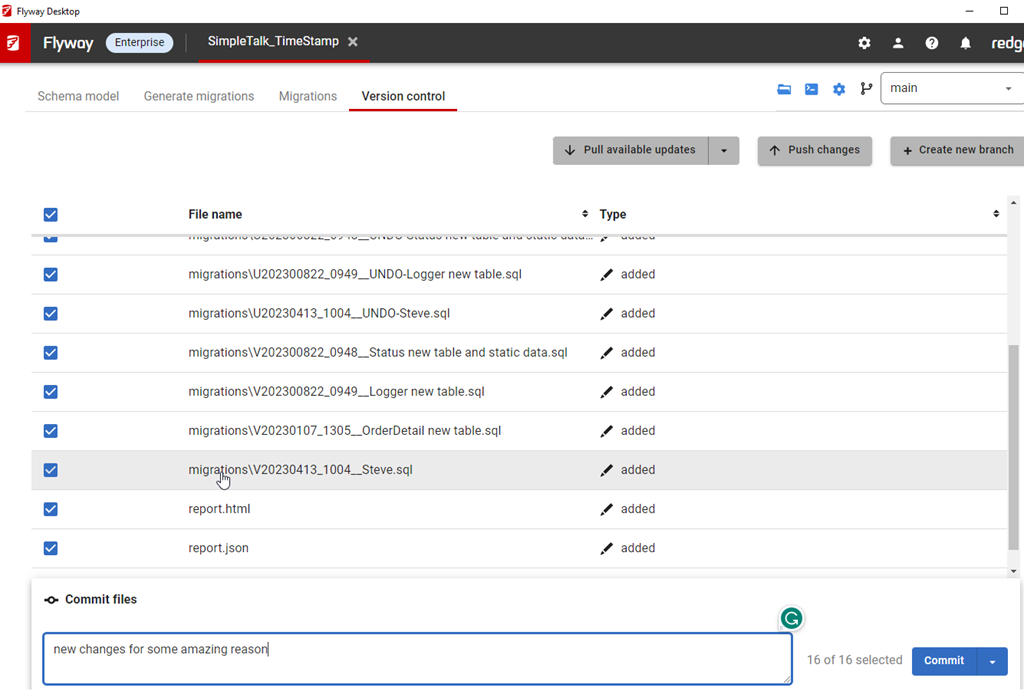
Task: Uncheck V20230413_1004__Steve.sql checkbox
Action: pos(51,470)
